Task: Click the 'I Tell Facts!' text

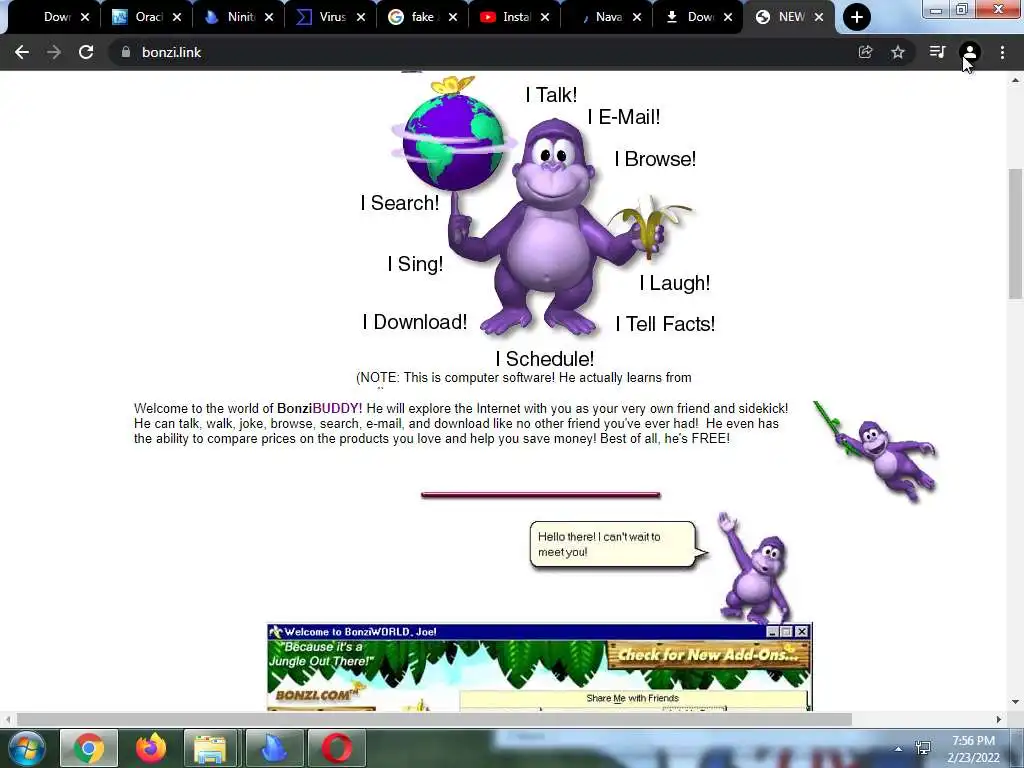Action: click(665, 324)
